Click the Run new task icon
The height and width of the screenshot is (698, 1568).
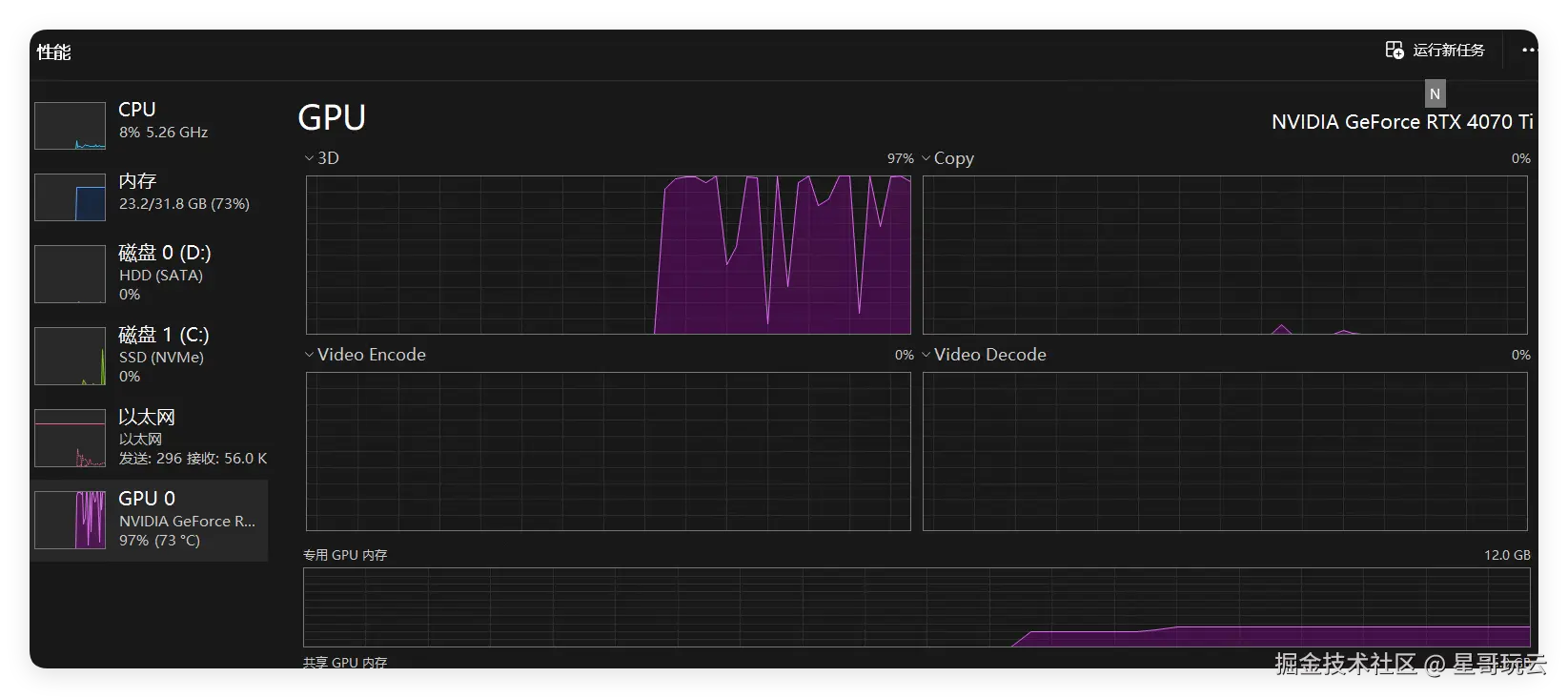click(x=1395, y=51)
